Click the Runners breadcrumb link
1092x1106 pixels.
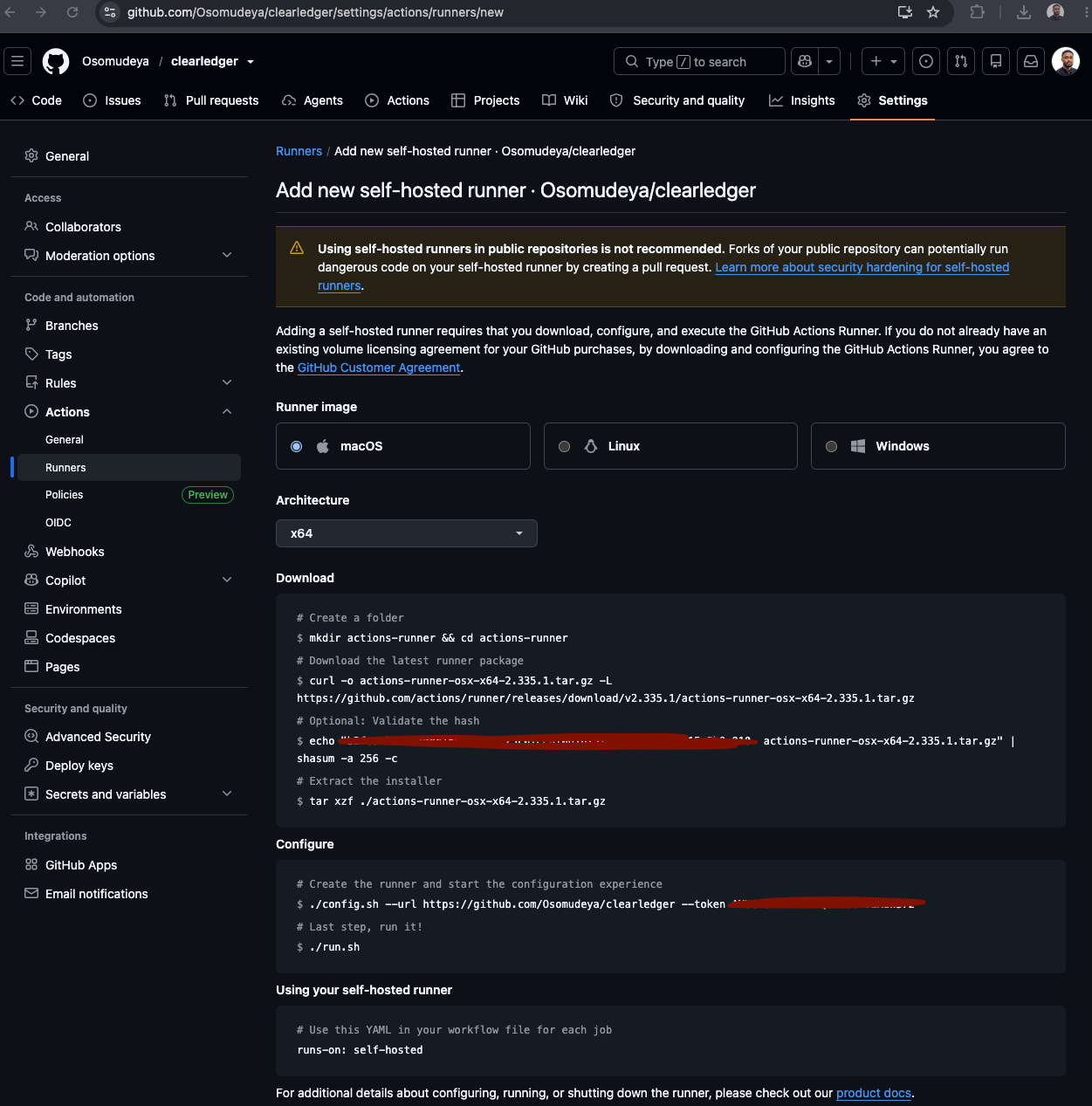299,151
